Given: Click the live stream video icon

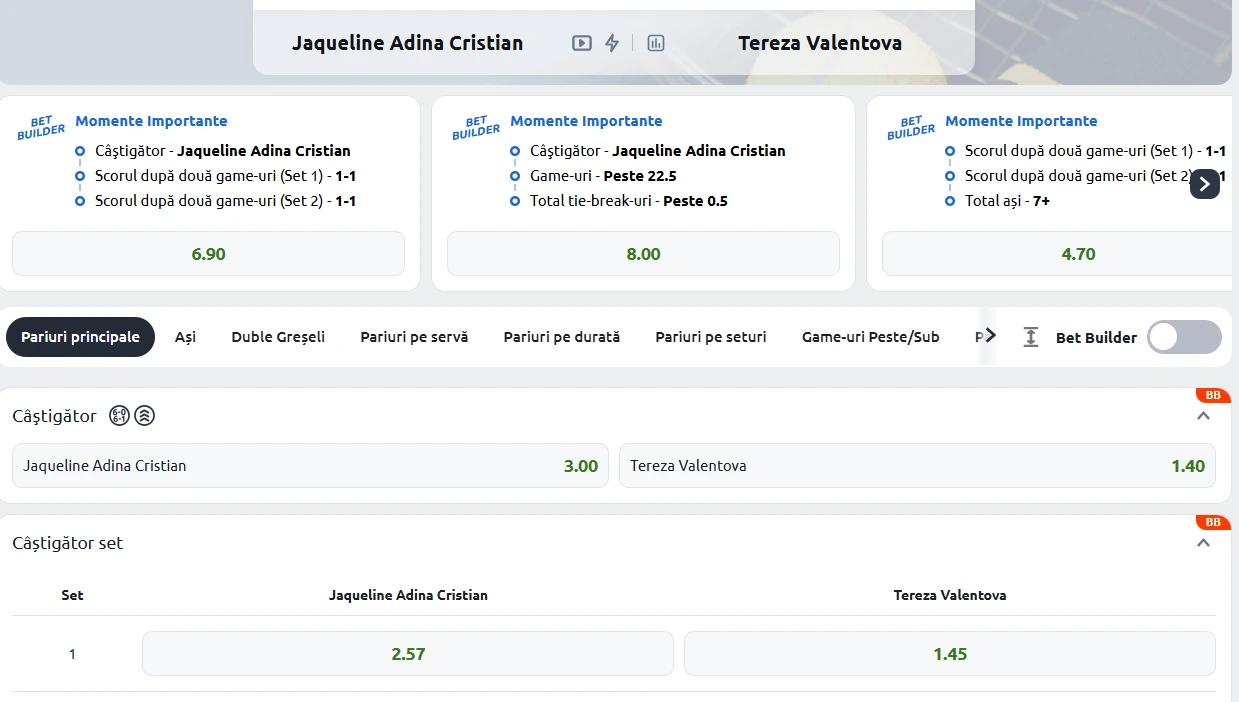Looking at the screenshot, I should (581, 43).
